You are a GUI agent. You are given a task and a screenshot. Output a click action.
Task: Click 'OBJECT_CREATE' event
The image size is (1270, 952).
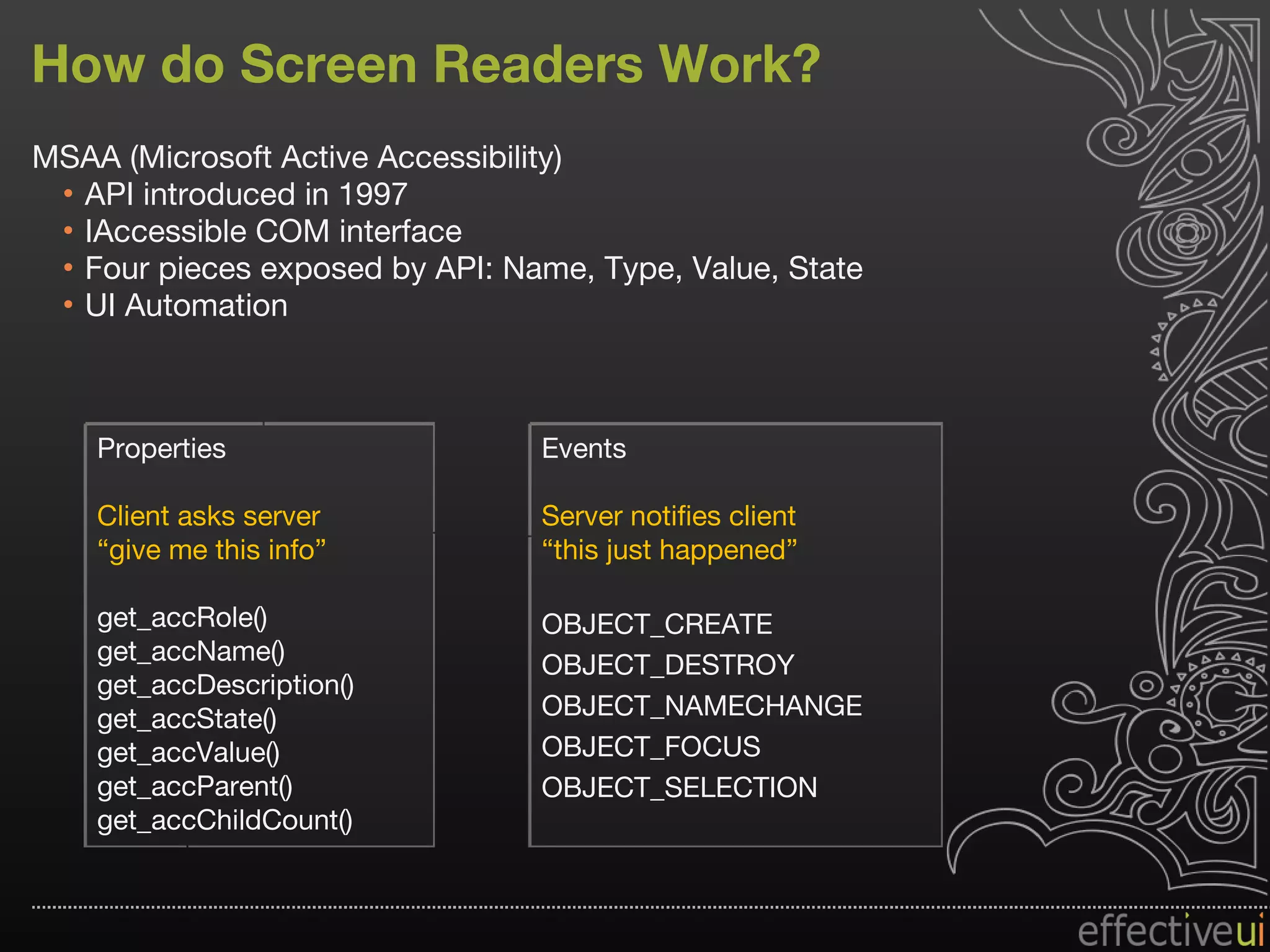(x=657, y=624)
